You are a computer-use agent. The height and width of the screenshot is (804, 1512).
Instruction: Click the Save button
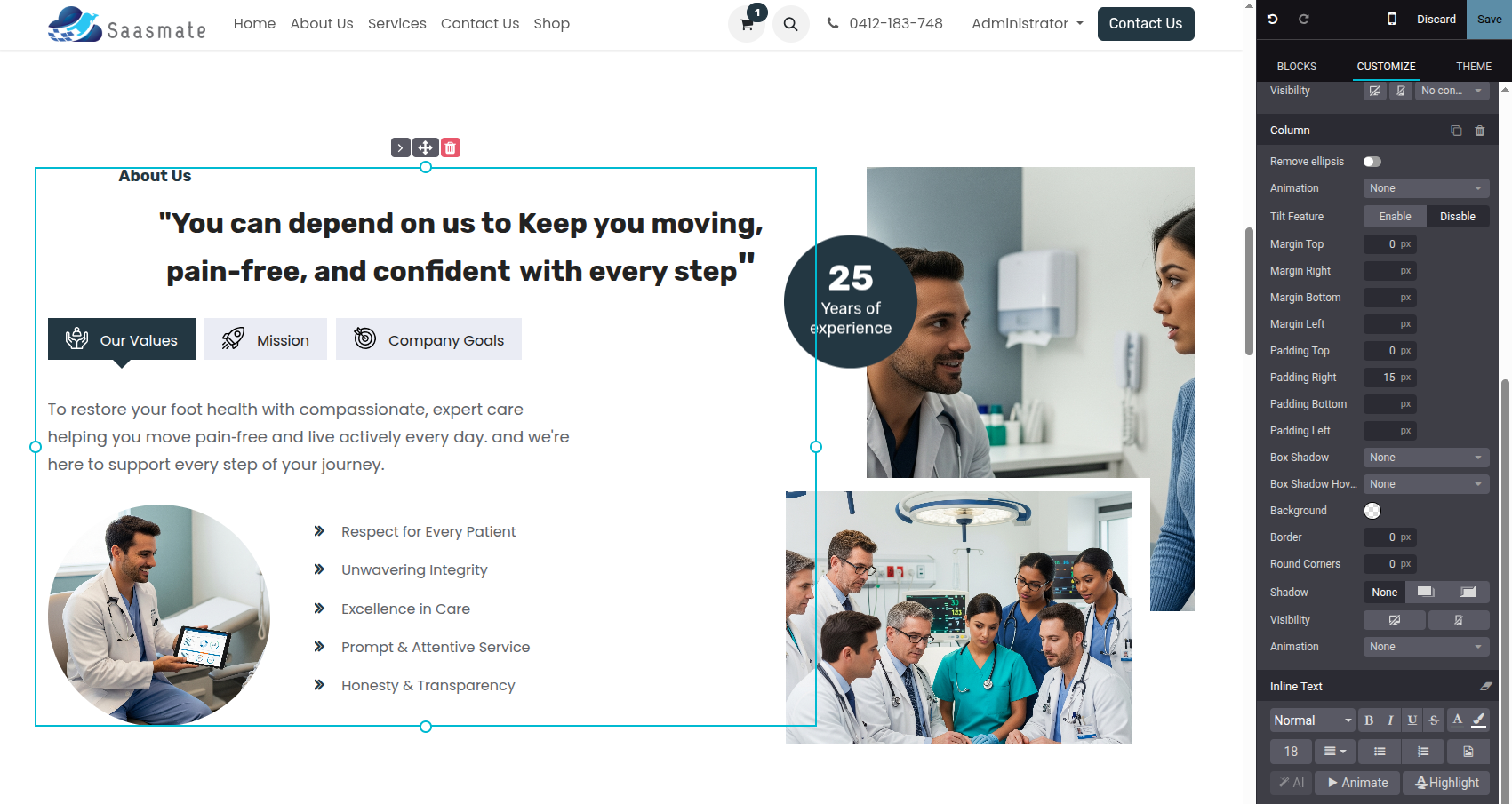click(1489, 20)
